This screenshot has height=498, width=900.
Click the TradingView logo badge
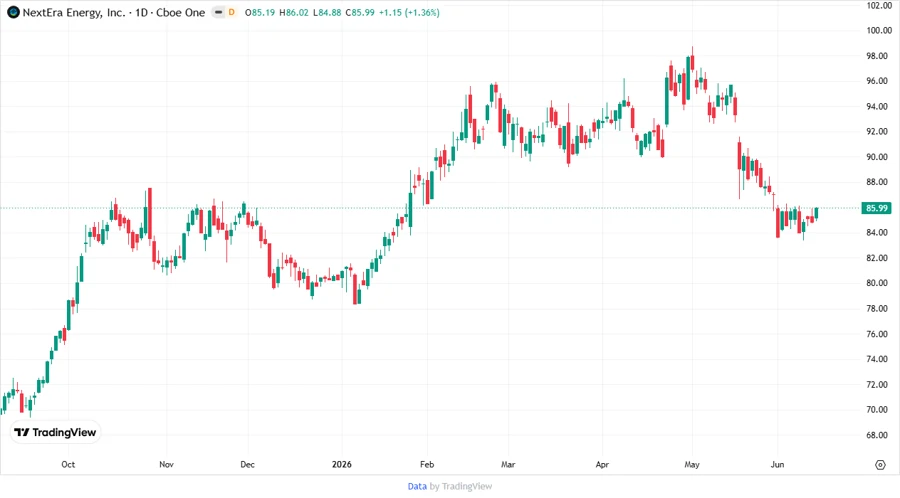point(55,433)
